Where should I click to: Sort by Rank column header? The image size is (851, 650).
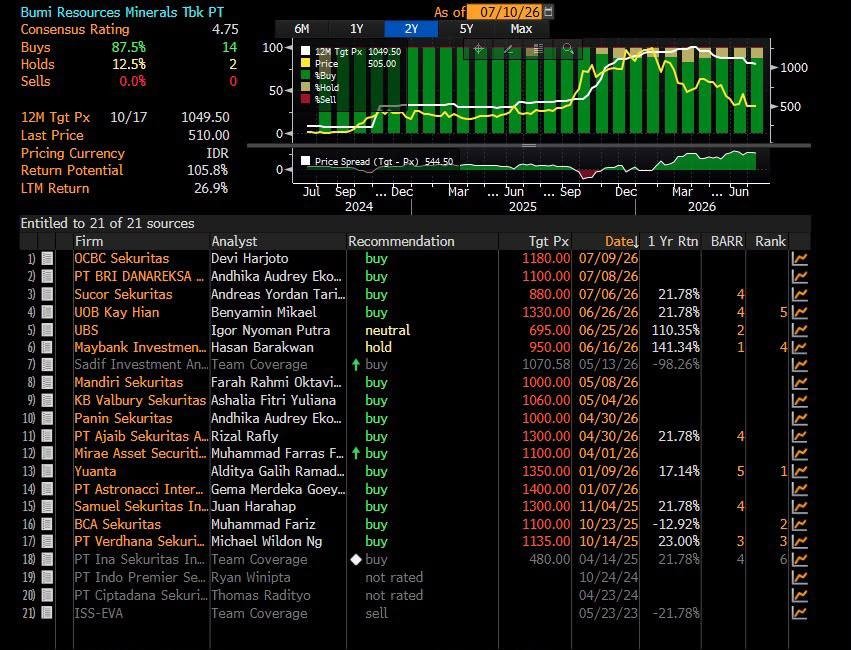coord(770,241)
